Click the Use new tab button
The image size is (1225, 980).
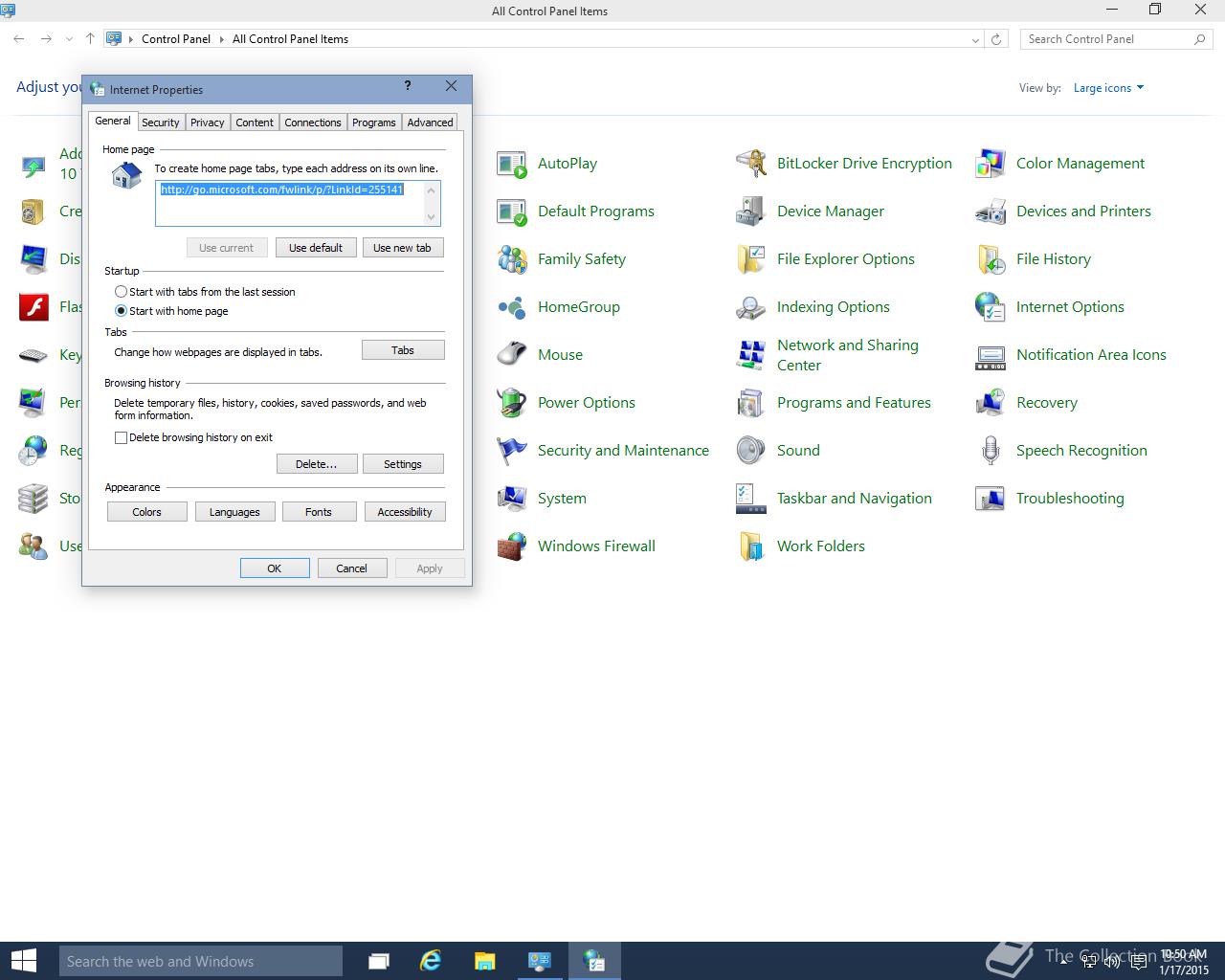point(402,248)
